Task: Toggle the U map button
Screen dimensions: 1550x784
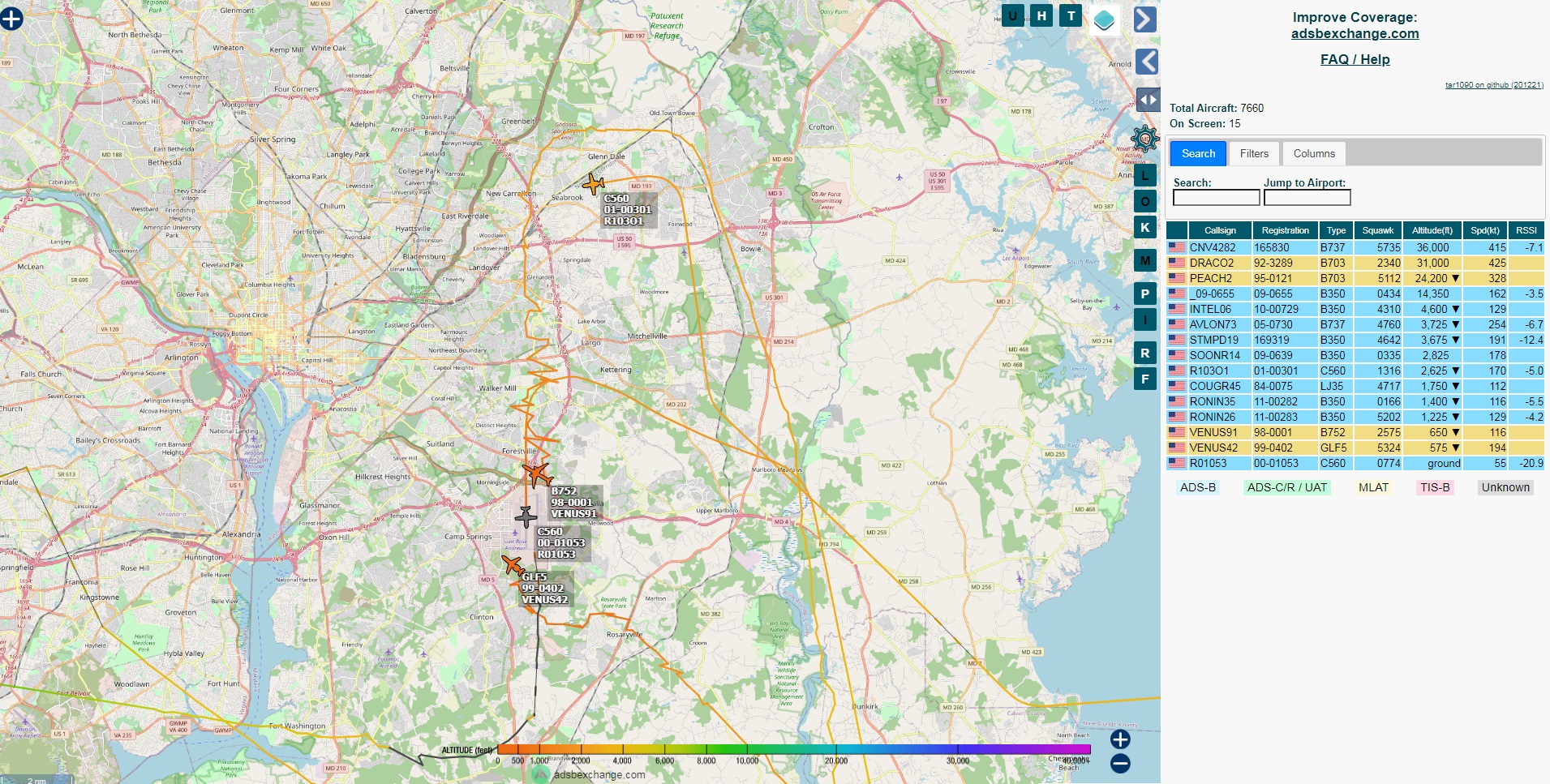Action: pos(1012,15)
